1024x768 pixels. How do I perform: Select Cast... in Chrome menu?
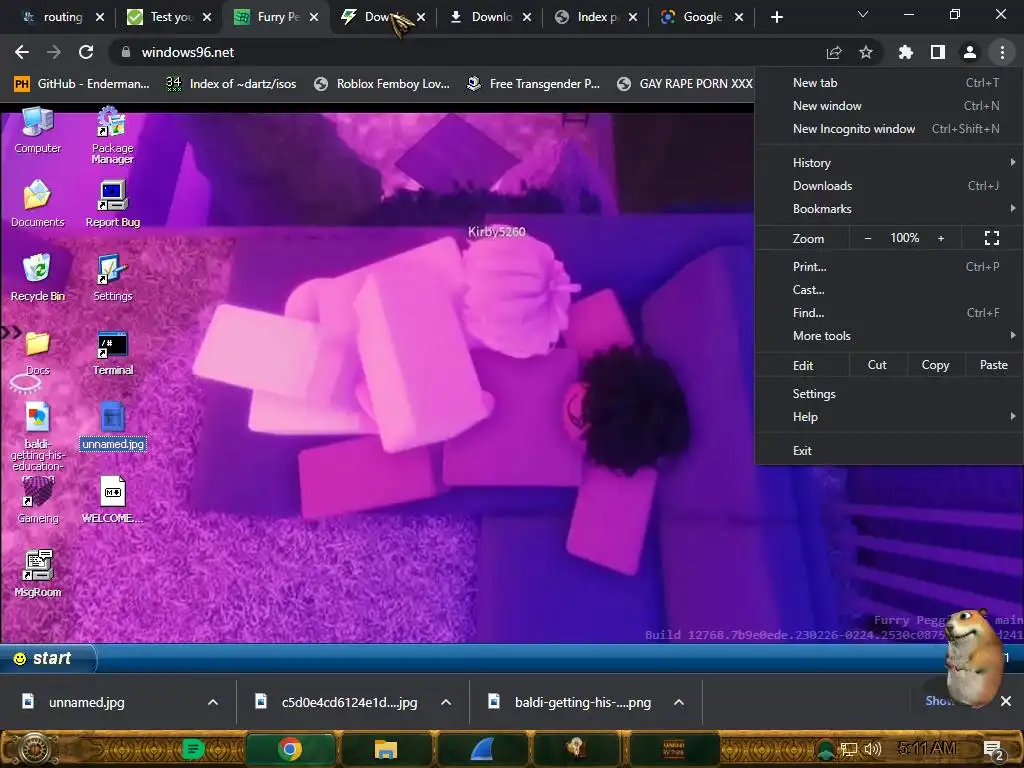(x=889, y=289)
